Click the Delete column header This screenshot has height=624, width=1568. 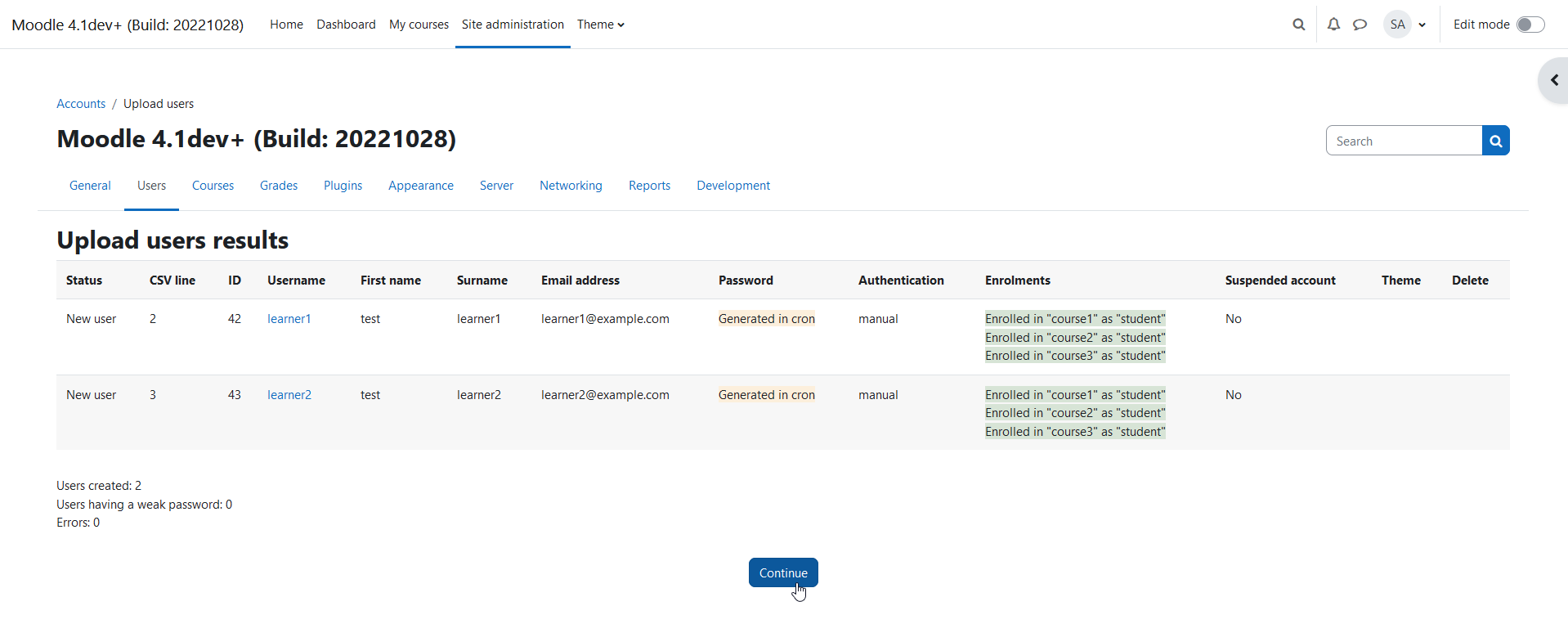1470,281
